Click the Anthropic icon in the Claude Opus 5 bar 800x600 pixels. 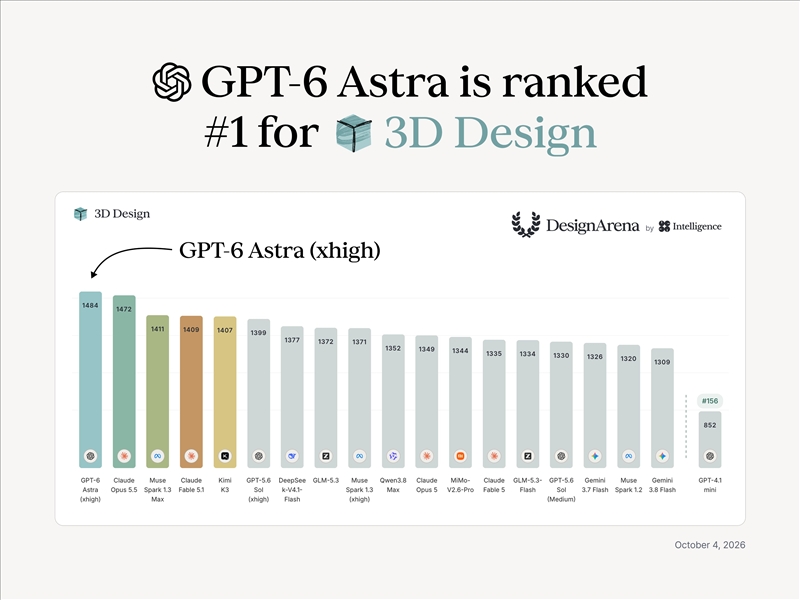click(427, 456)
